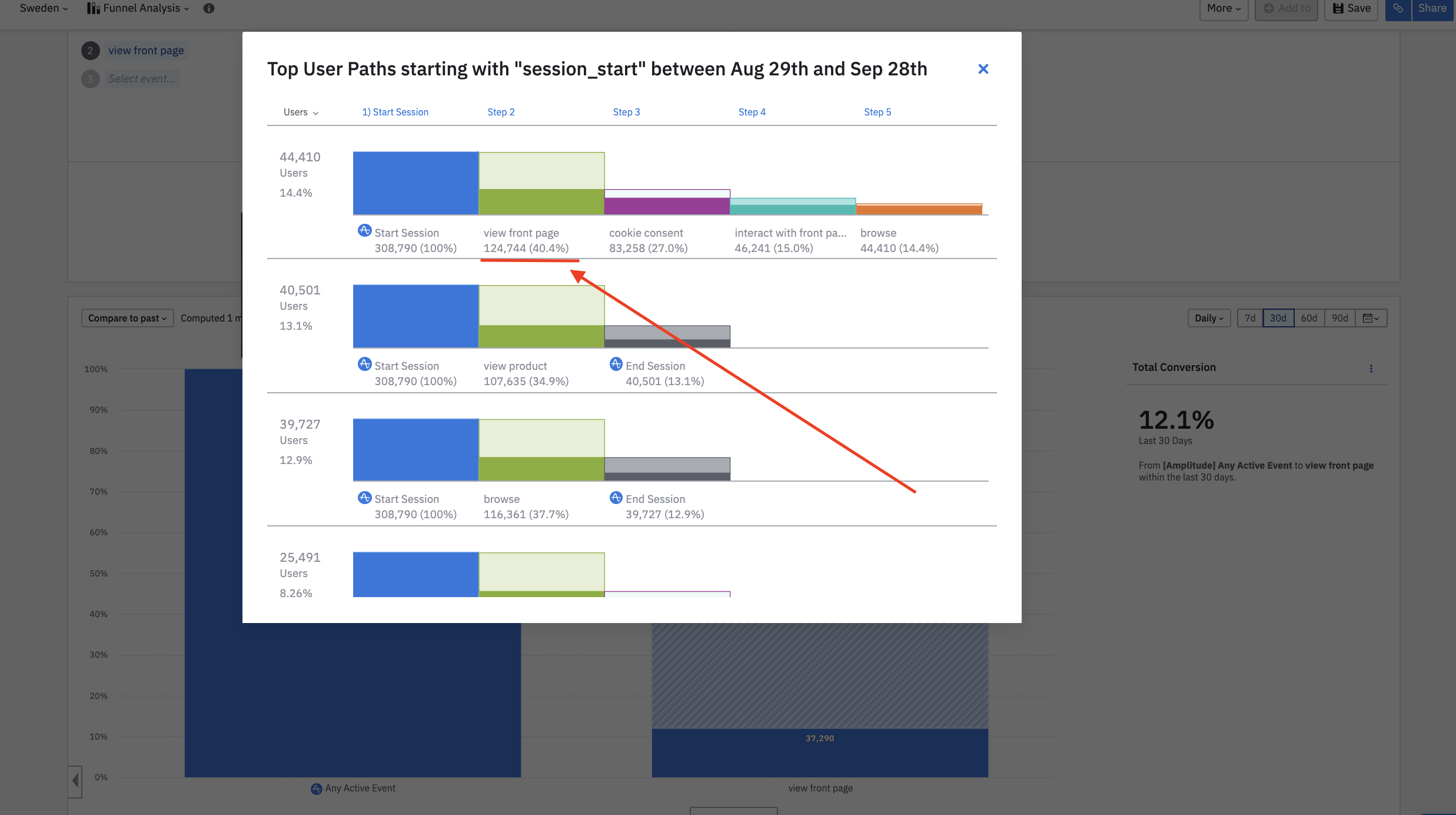The width and height of the screenshot is (1456, 815).
Task: Click the Funnel Analysis chart type icon
Action: pos(93,8)
